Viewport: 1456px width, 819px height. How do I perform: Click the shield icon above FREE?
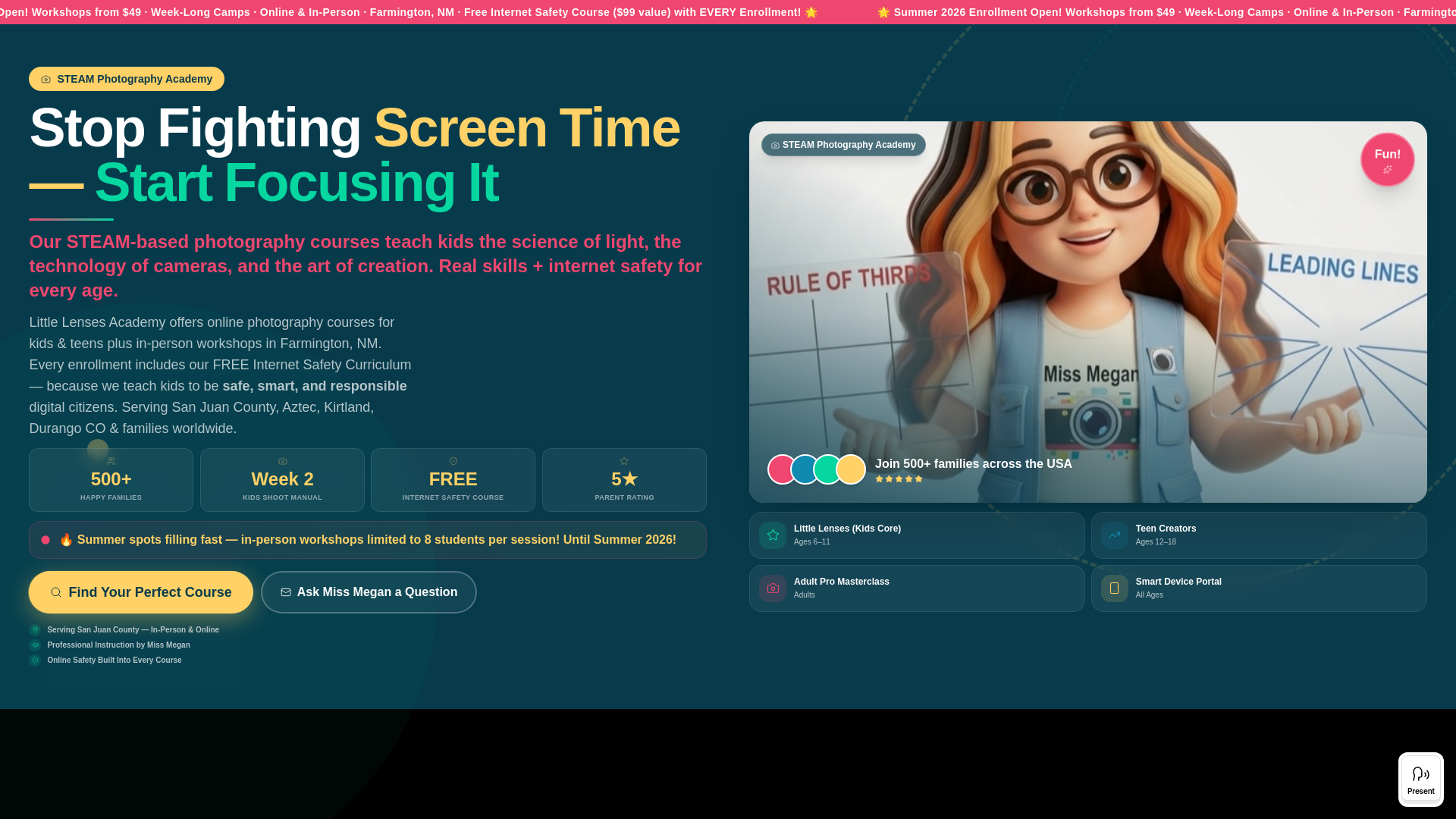[453, 461]
